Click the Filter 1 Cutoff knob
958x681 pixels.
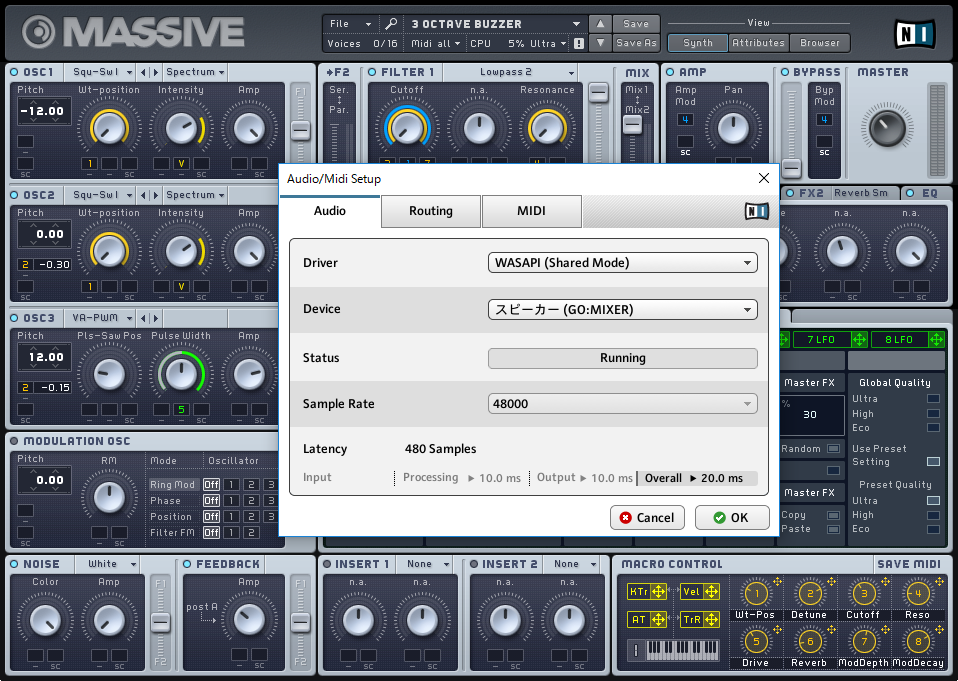pyautogui.click(x=406, y=129)
